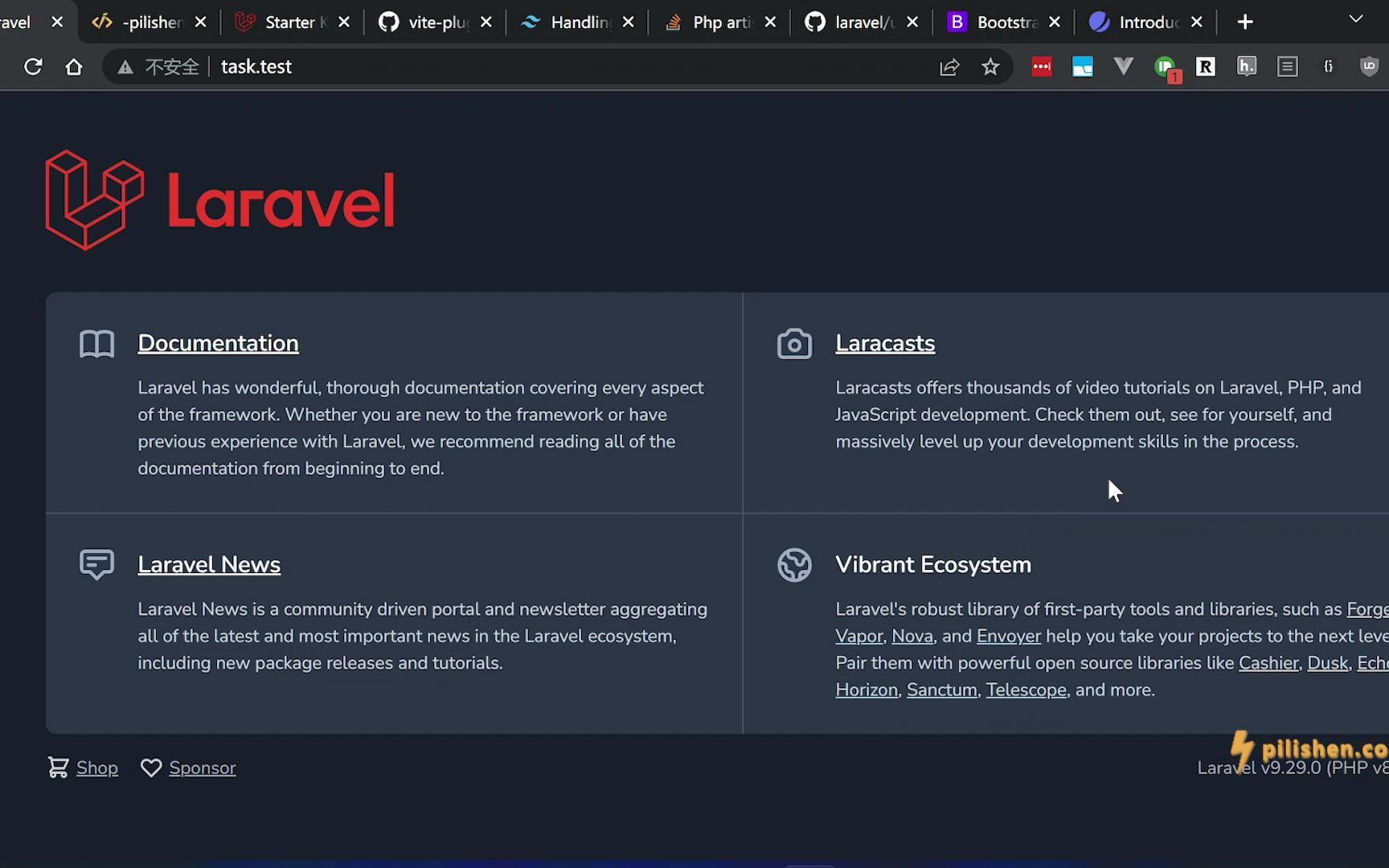Screen dimensions: 1389x868
Task: Click the shopping cart icon beside Shop
Action: (58, 768)
